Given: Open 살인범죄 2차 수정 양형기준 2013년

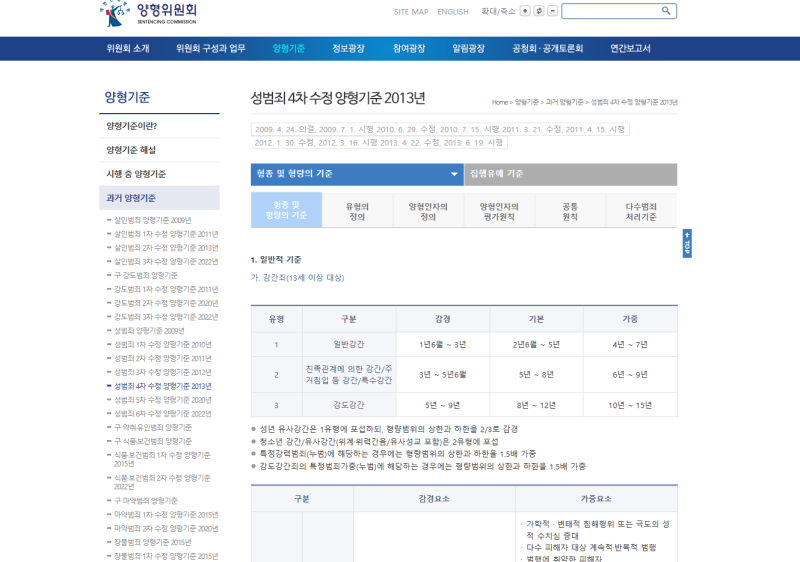Looking at the screenshot, I should (x=166, y=248).
